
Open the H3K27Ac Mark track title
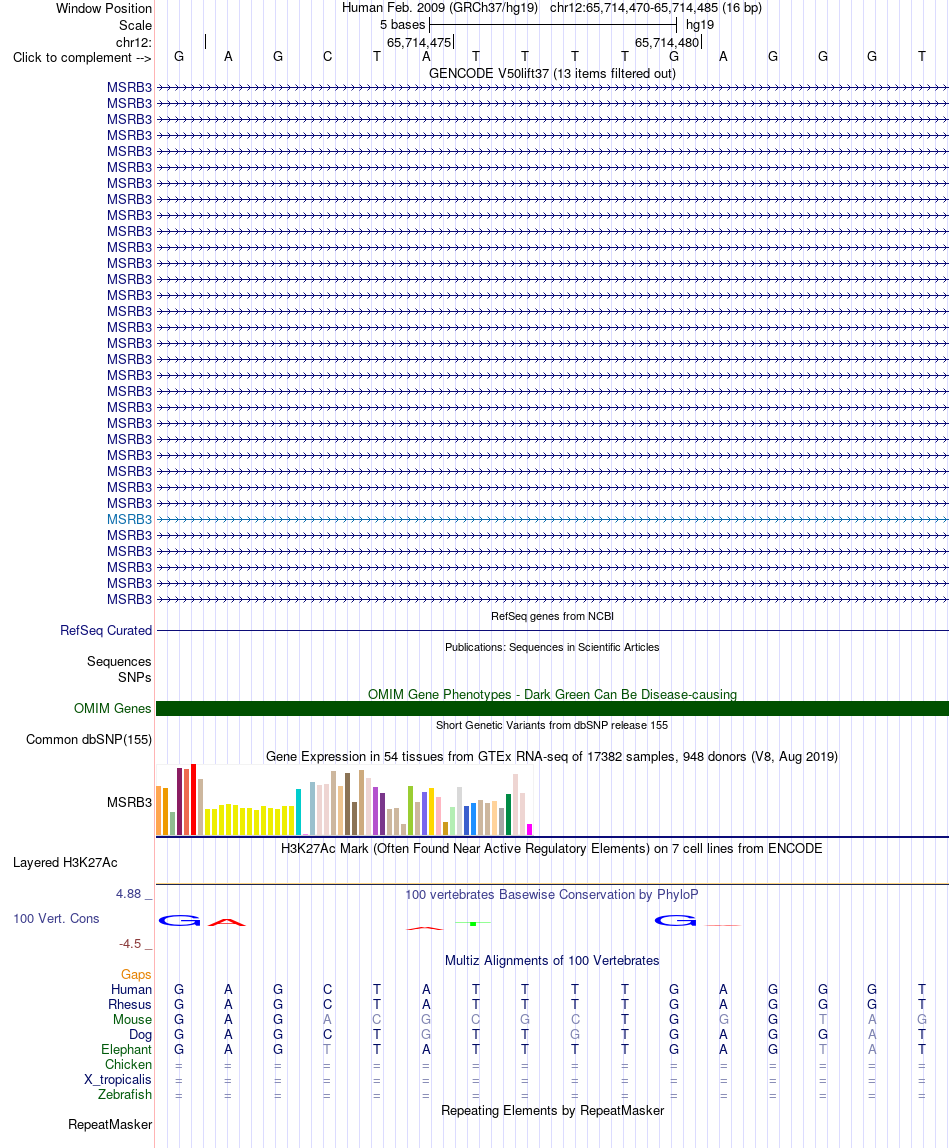coord(552,849)
